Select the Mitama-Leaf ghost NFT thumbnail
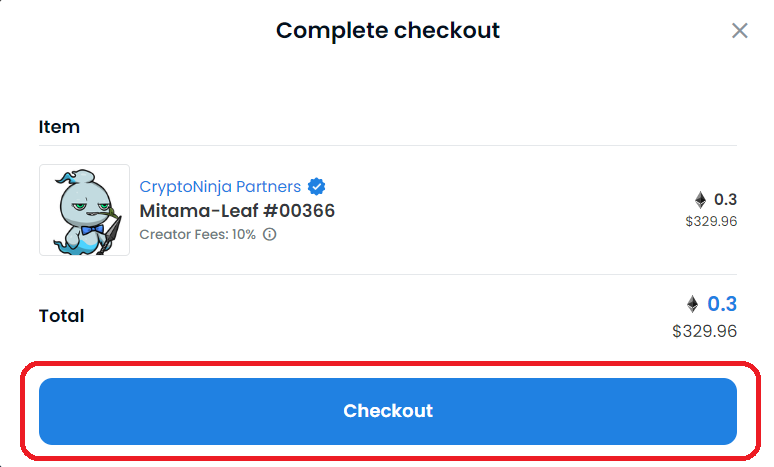The width and height of the screenshot is (774, 467). click(84, 210)
